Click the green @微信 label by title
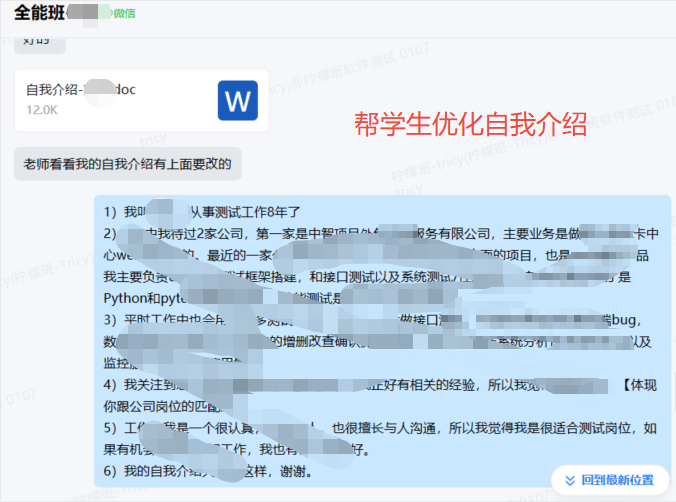 [124, 14]
